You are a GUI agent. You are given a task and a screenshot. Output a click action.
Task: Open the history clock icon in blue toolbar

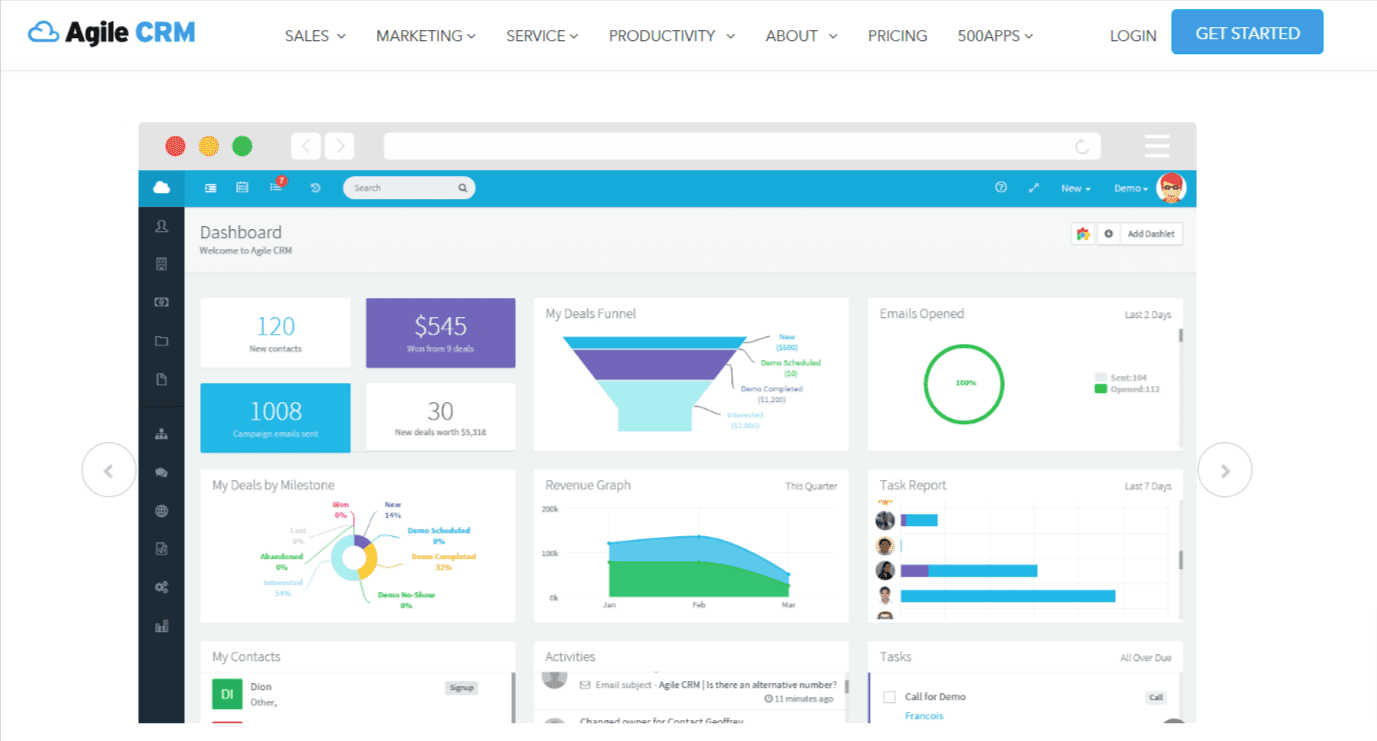coord(315,188)
